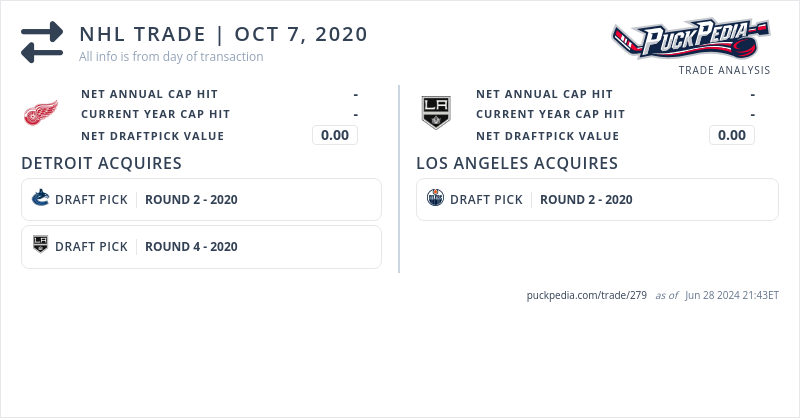Click the Trade Analysis label under PuckPedia logo
The width and height of the screenshot is (800, 418).
coord(724,70)
